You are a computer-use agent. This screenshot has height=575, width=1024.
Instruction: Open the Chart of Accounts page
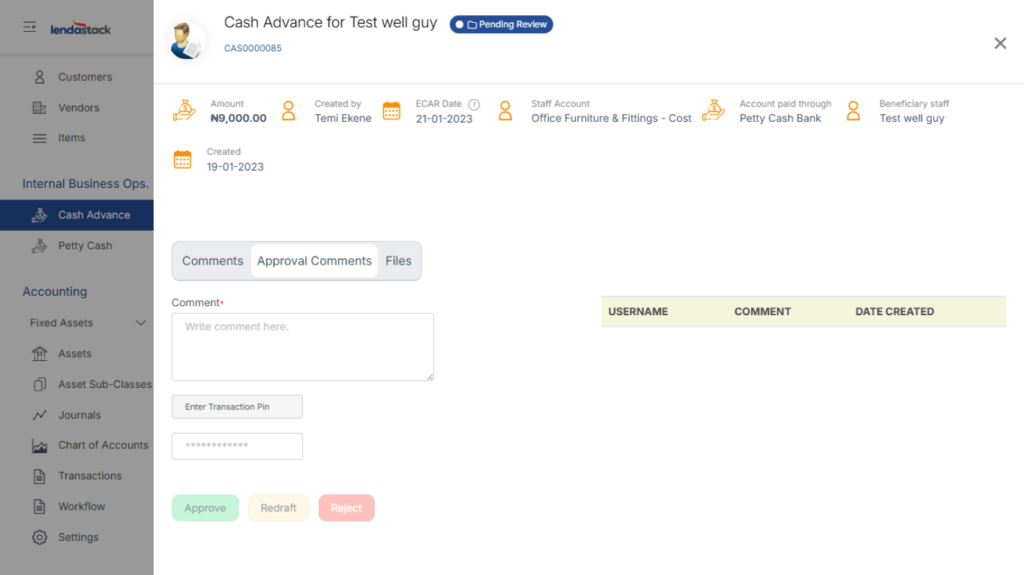[x=102, y=445]
